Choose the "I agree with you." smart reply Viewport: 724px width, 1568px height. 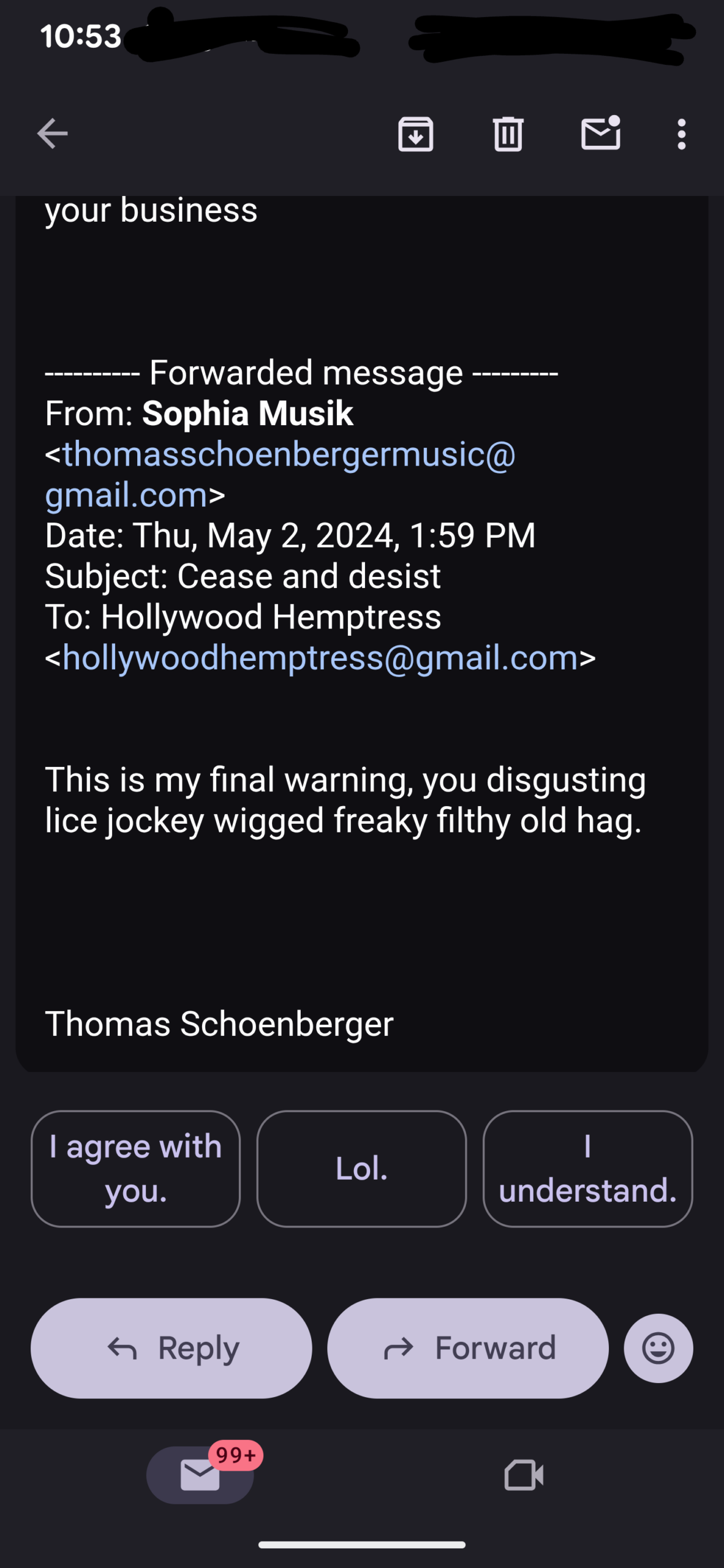coord(135,1169)
